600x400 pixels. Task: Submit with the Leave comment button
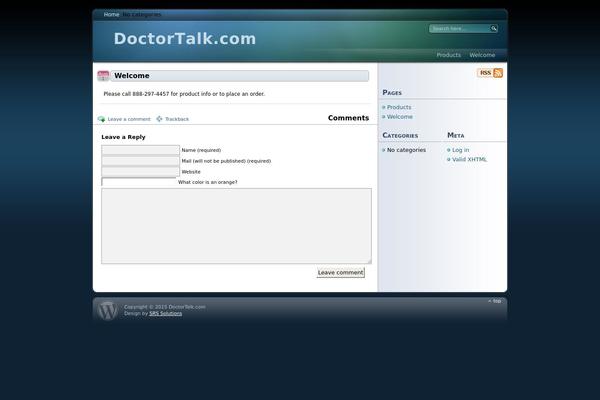click(x=341, y=273)
